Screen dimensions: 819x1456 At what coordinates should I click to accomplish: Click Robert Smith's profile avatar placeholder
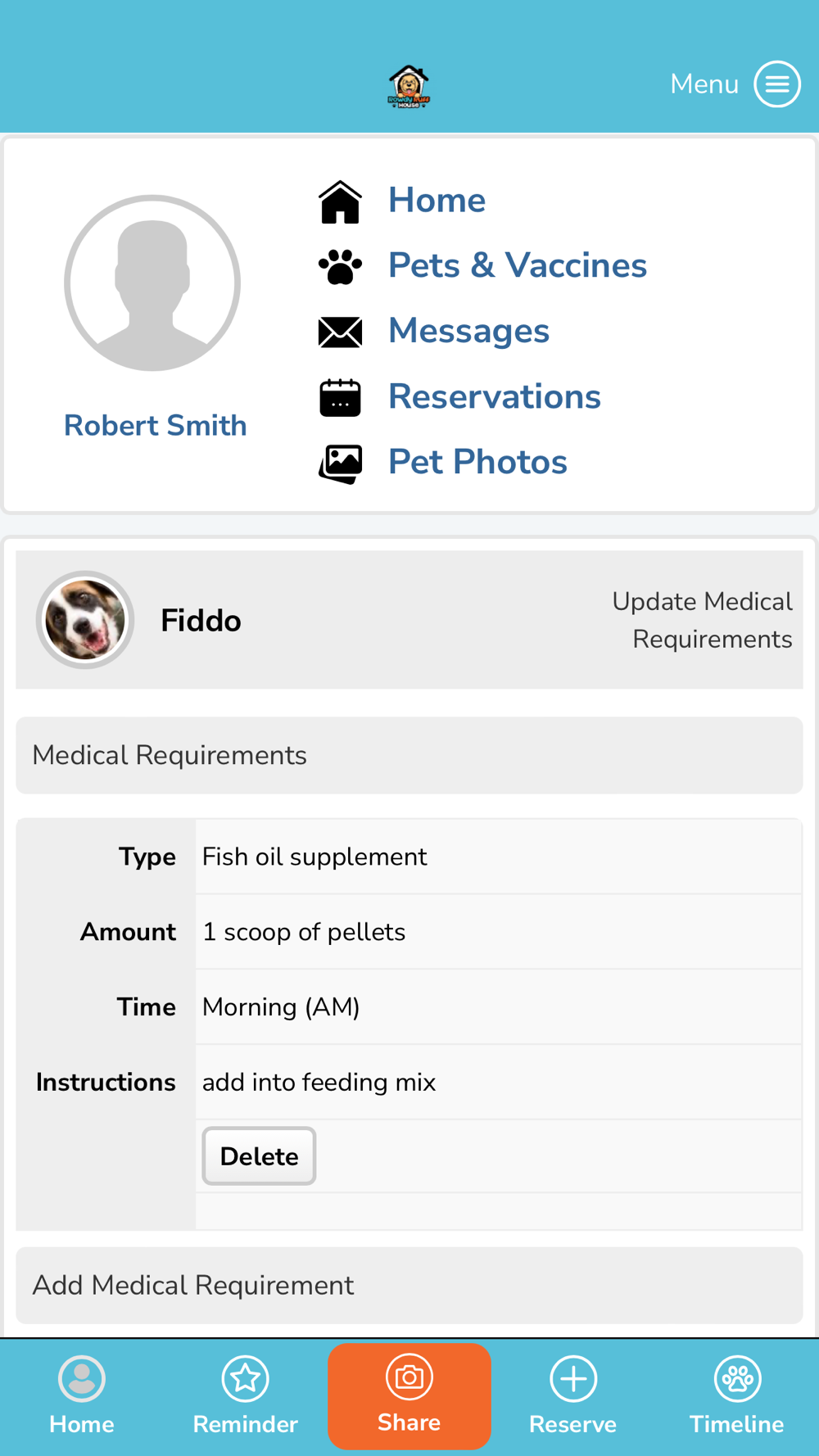[152, 283]
